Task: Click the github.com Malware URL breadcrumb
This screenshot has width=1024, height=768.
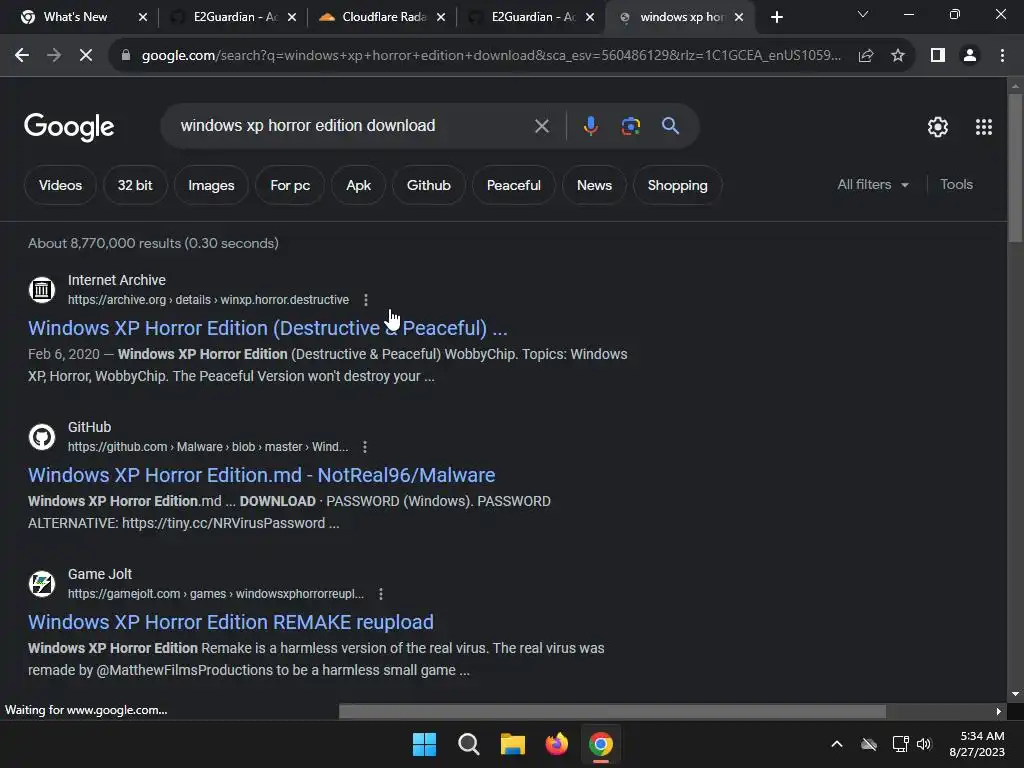Action: pos(208,447)
